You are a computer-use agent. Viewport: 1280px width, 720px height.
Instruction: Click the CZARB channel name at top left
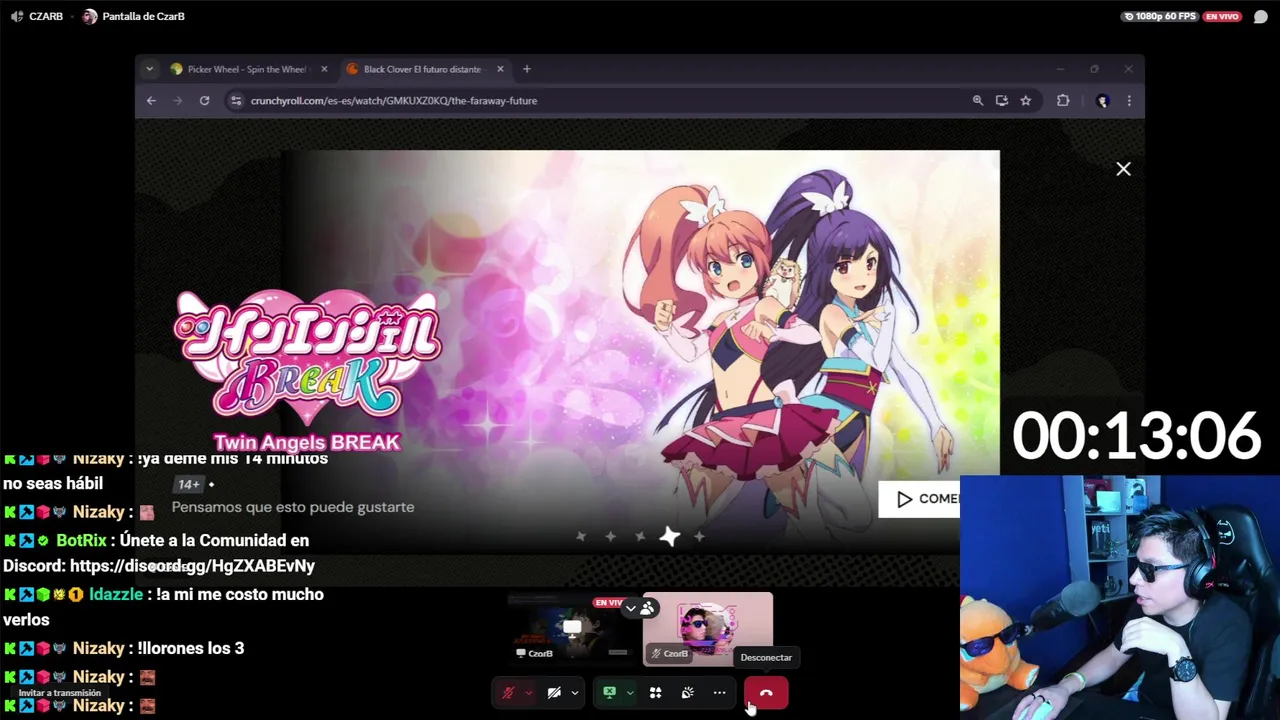(46, 16)
